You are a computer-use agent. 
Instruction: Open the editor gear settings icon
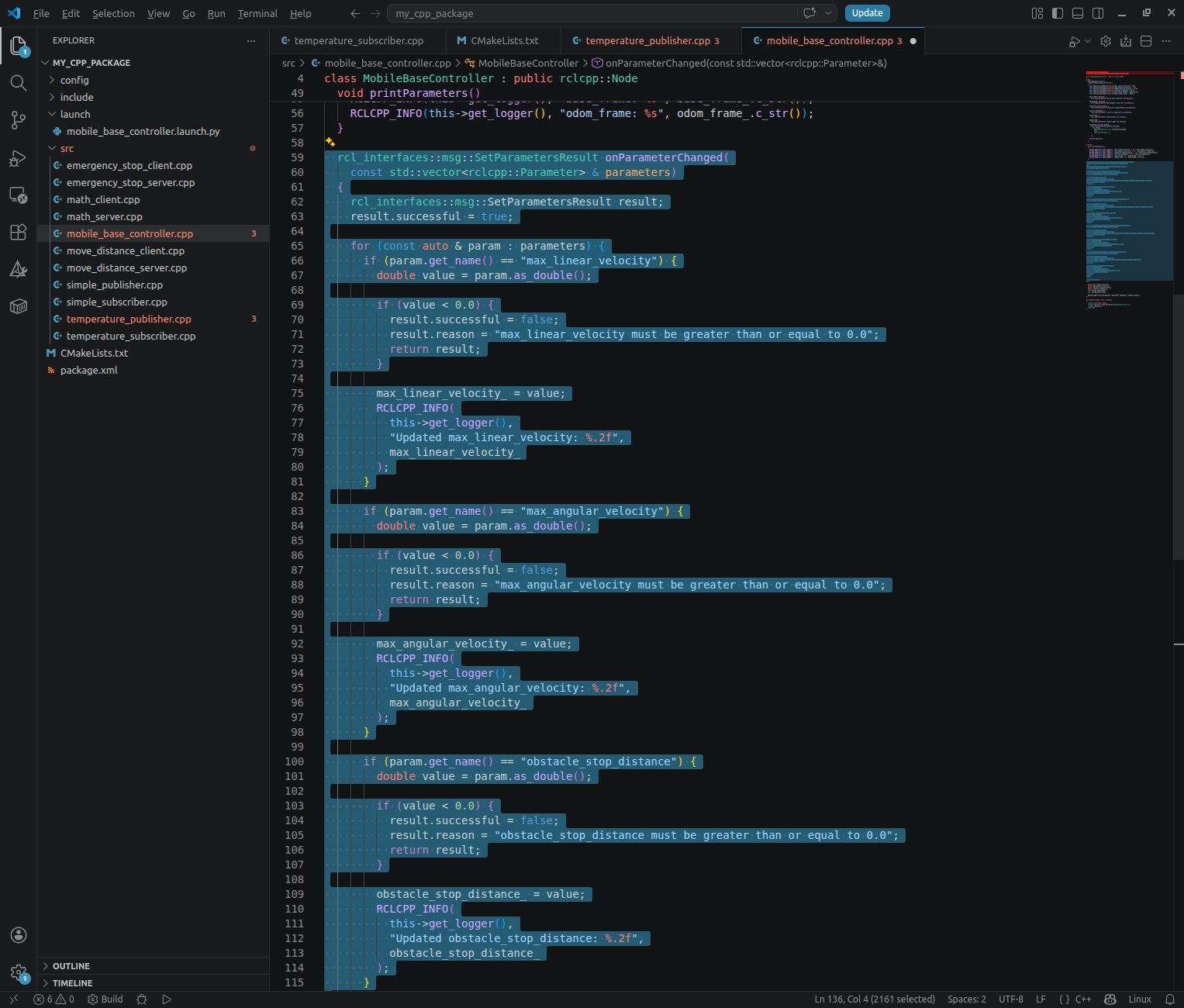(1106, 41)
